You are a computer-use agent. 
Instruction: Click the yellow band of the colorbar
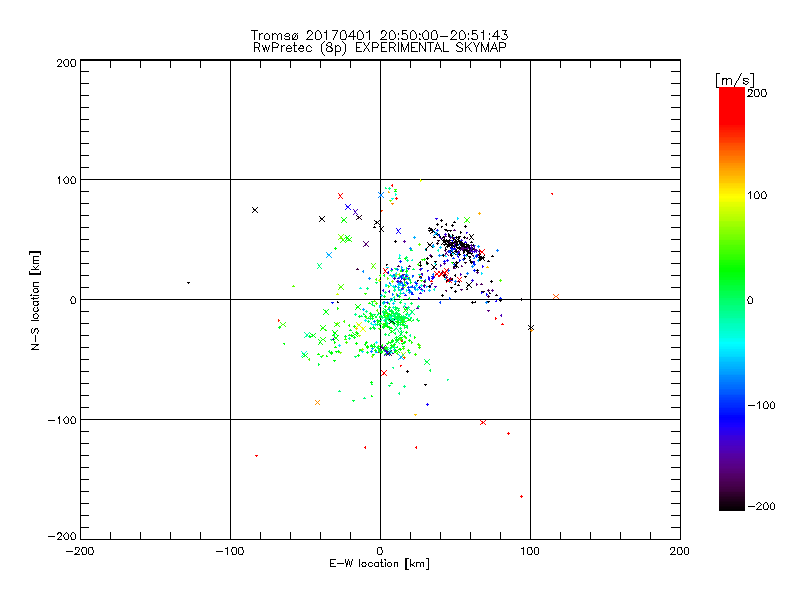732,196
